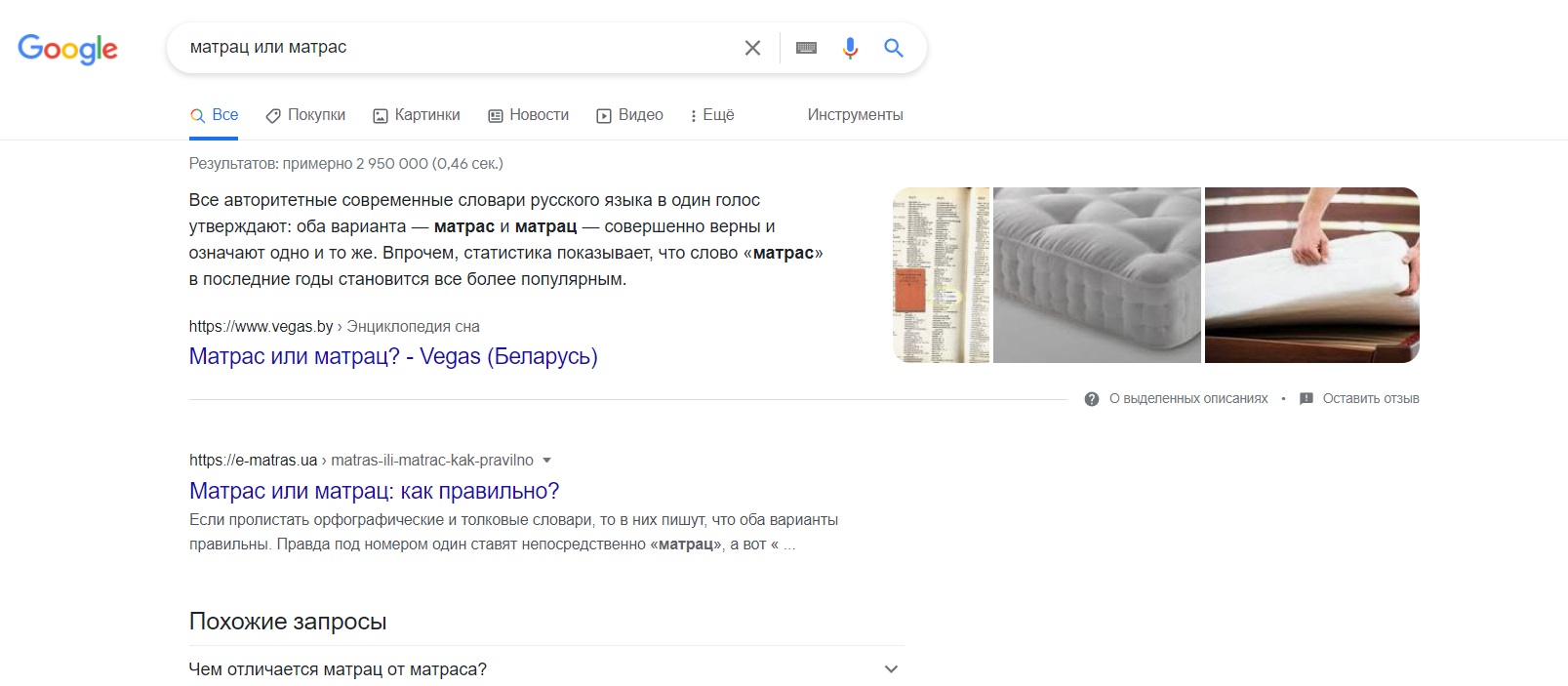This screenshot has height=686, width=1568.
Task: Open link Матрас или матрац: как правильно?
Action: (x=375, y=491)
